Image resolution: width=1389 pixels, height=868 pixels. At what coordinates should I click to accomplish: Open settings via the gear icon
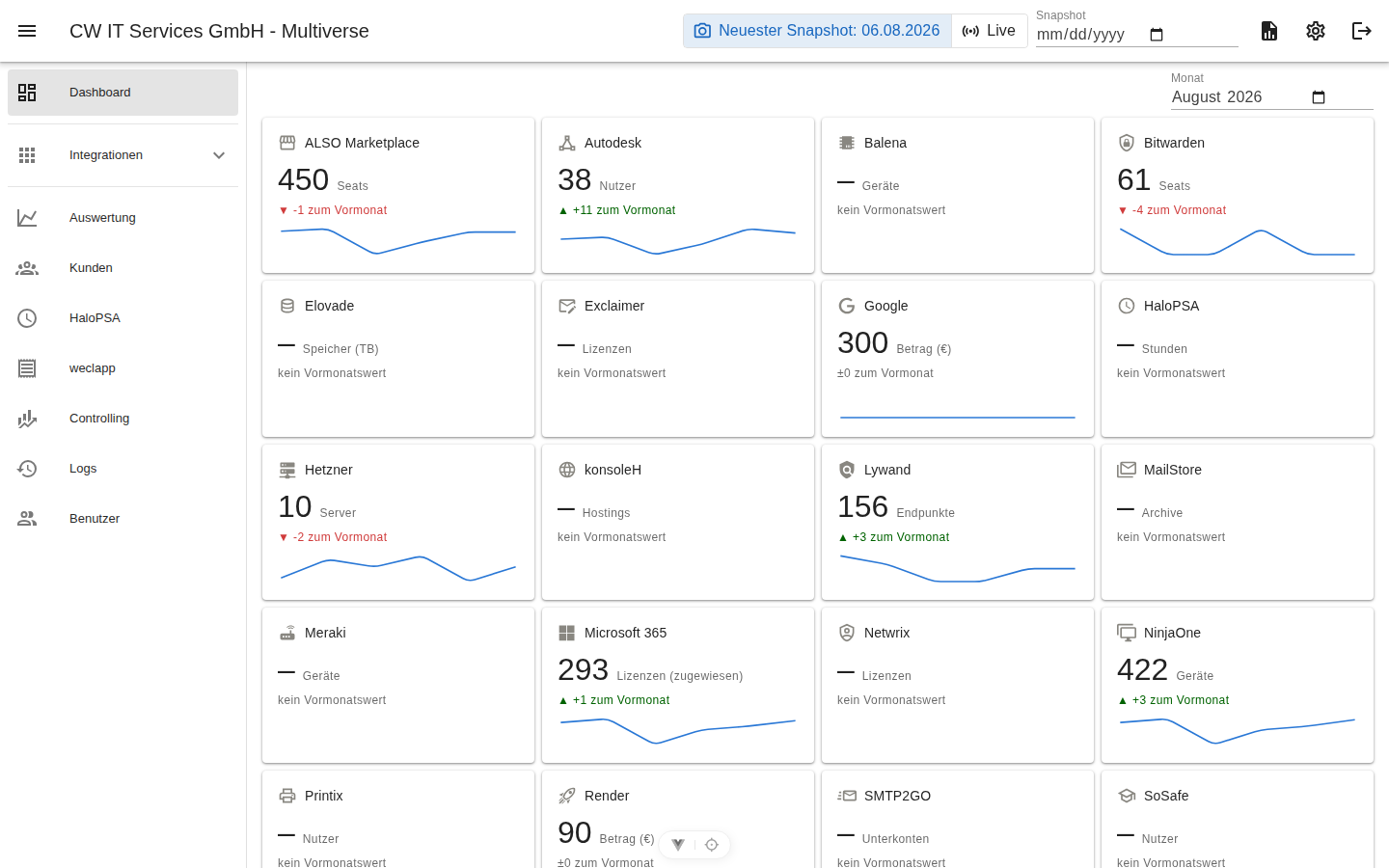[x=1316, y=31]
